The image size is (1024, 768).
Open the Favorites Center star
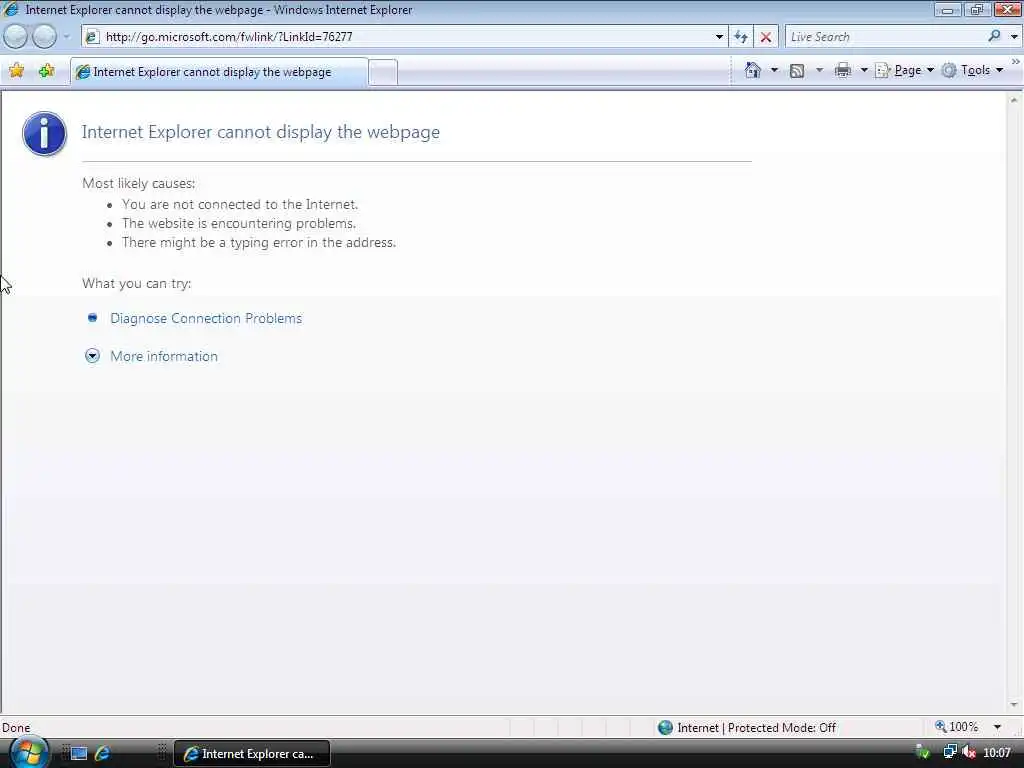[x=16, y=71]
